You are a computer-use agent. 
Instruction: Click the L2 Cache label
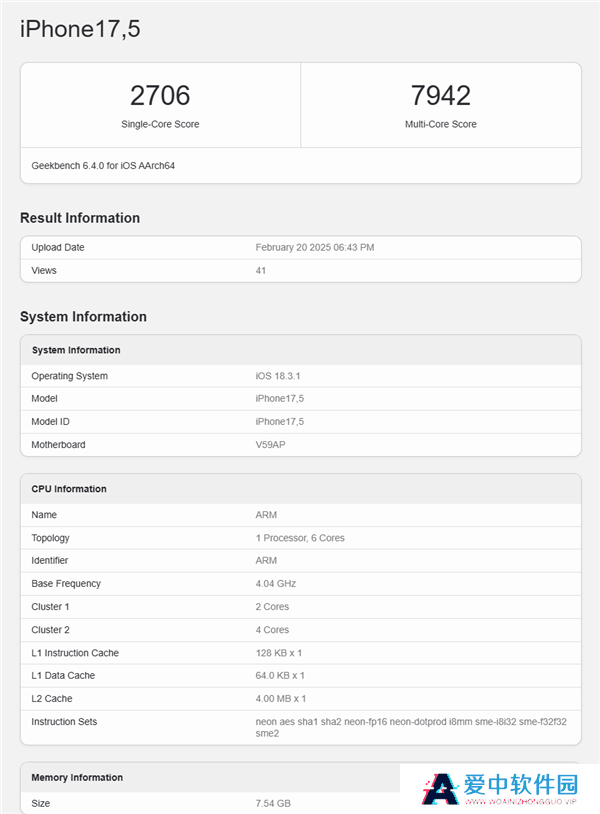tap(52, 699)
